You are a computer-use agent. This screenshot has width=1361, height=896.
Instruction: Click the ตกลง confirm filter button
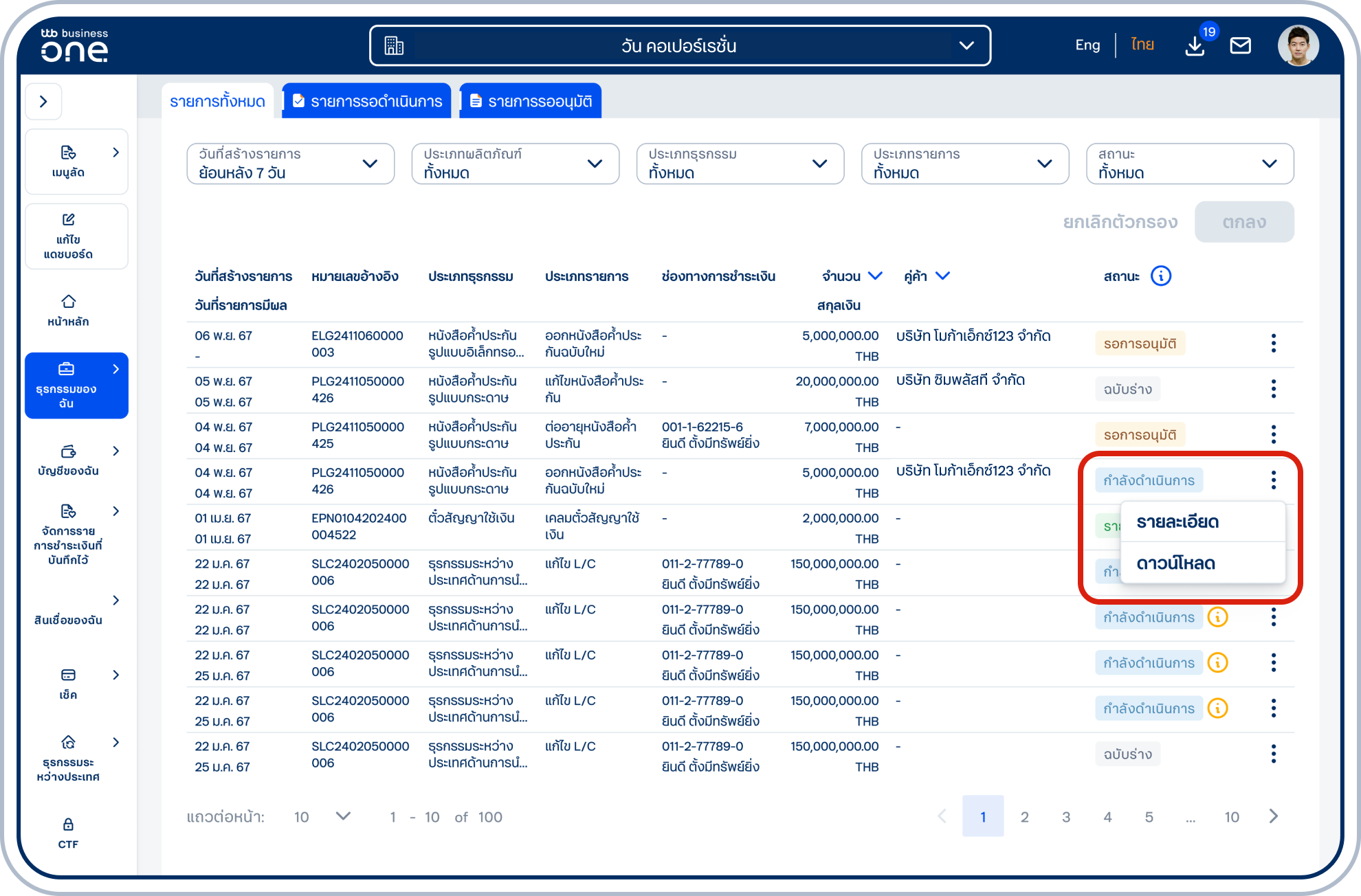[x=1243, y=222]
